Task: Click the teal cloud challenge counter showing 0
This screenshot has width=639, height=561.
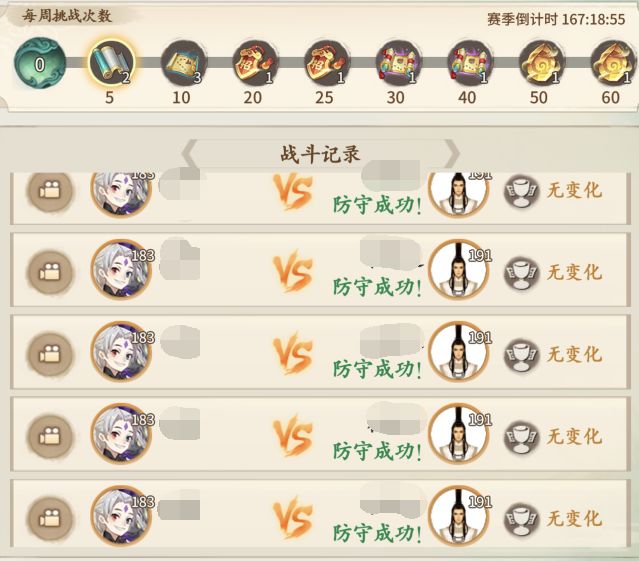Action: [40, 63]
